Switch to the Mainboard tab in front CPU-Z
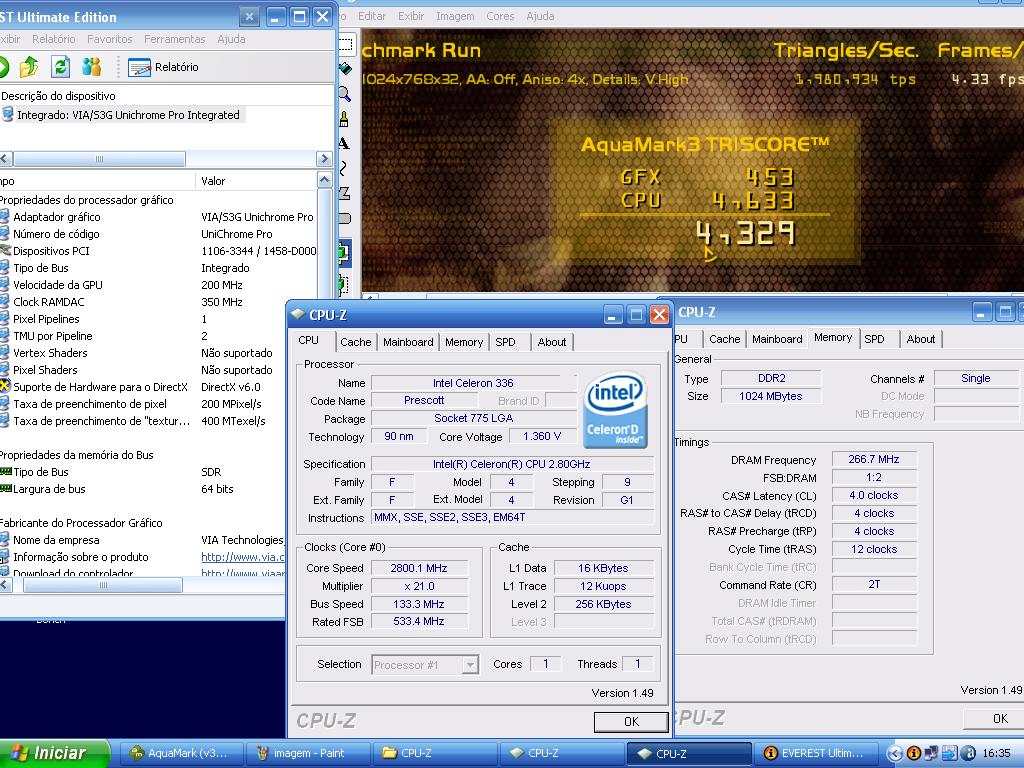 point(408,342)
